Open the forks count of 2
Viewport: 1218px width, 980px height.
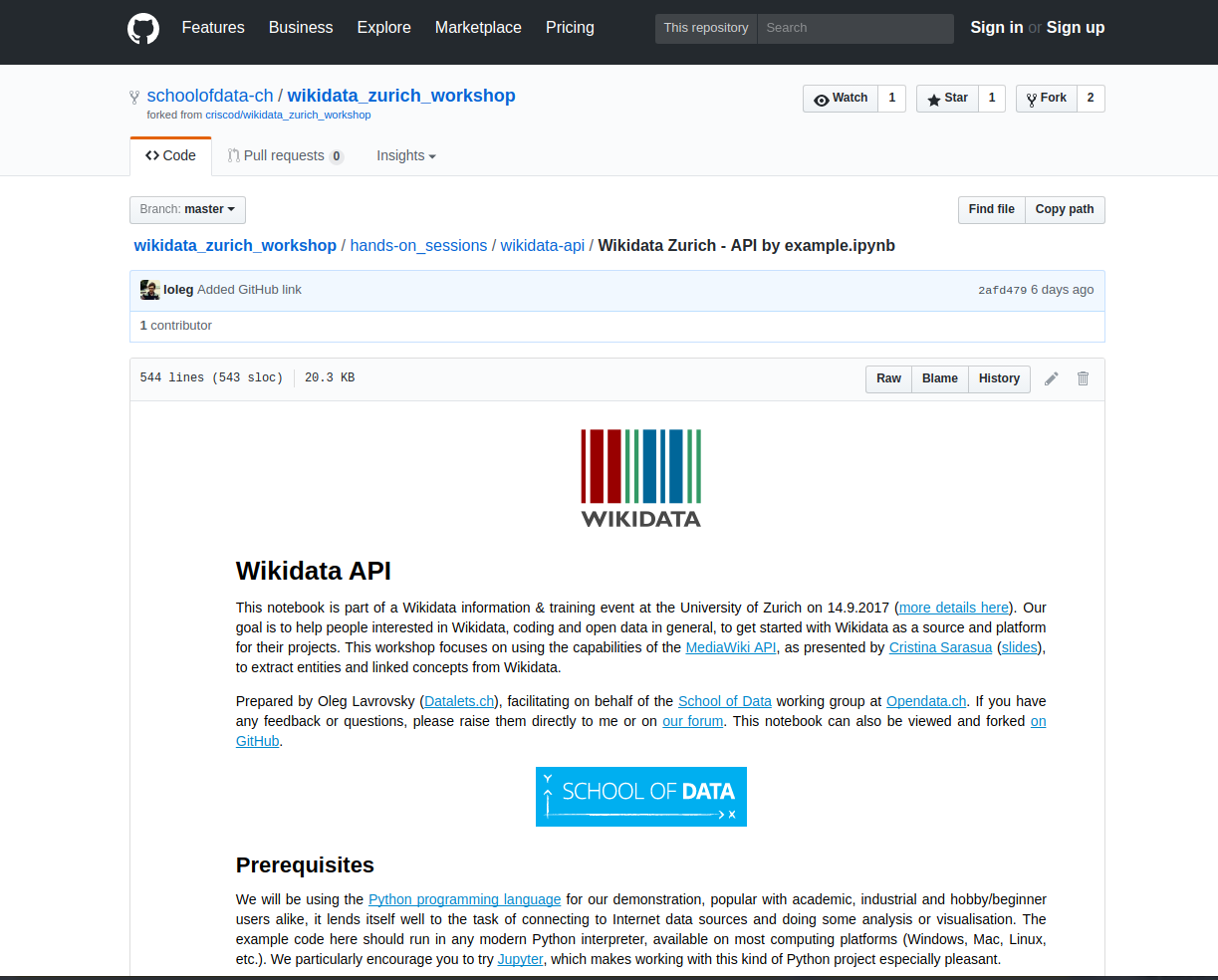1091,99
